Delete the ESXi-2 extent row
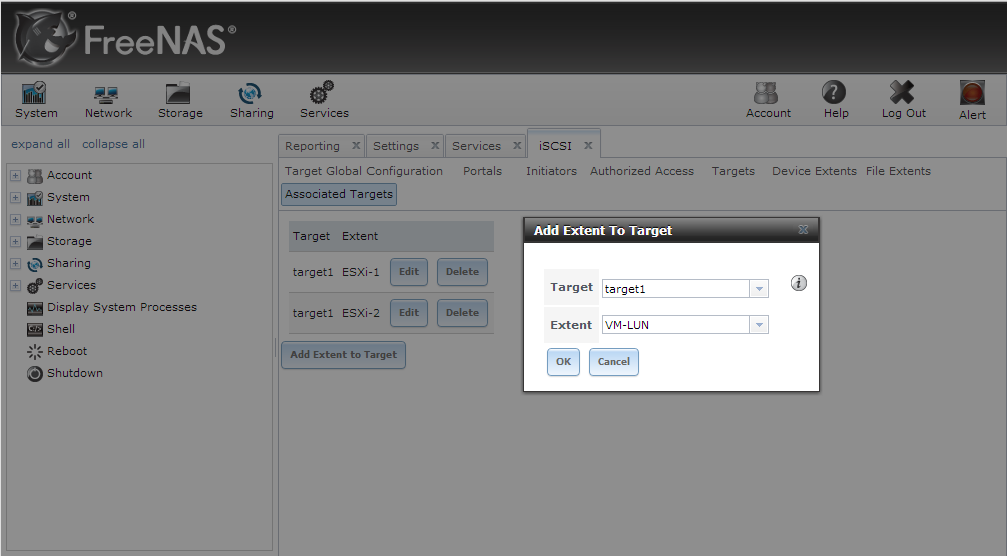The height and width of the screenshot is (556, 1007). click(x=462, y=313)
